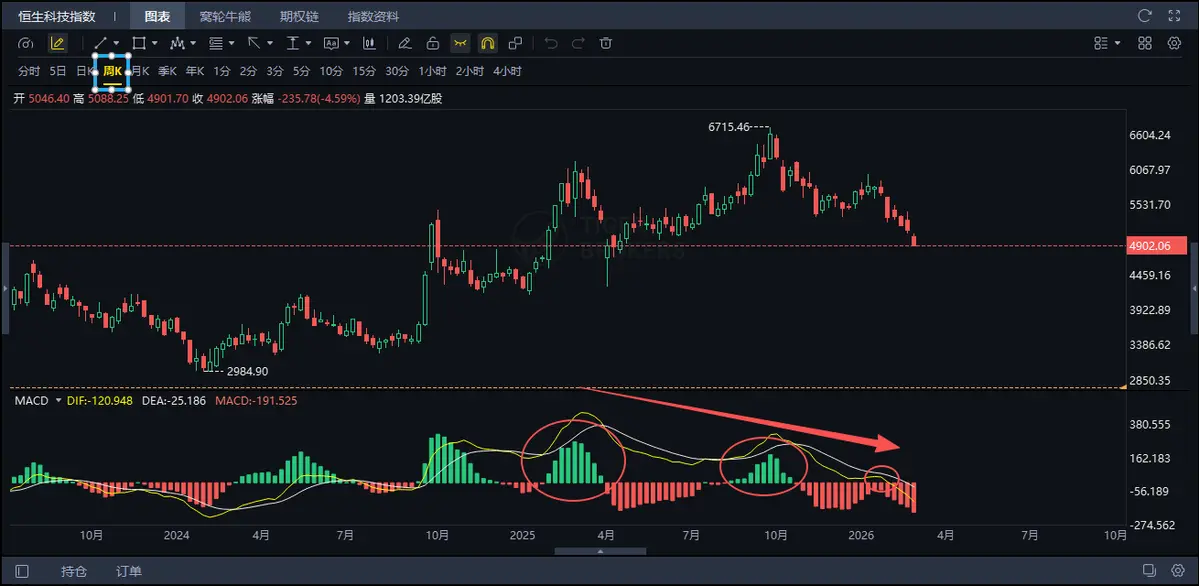Click the chart time-axis scroll handle
The height and width of the screenshot is (586, 1199).
pyautogui.click(x=604, y=549)
